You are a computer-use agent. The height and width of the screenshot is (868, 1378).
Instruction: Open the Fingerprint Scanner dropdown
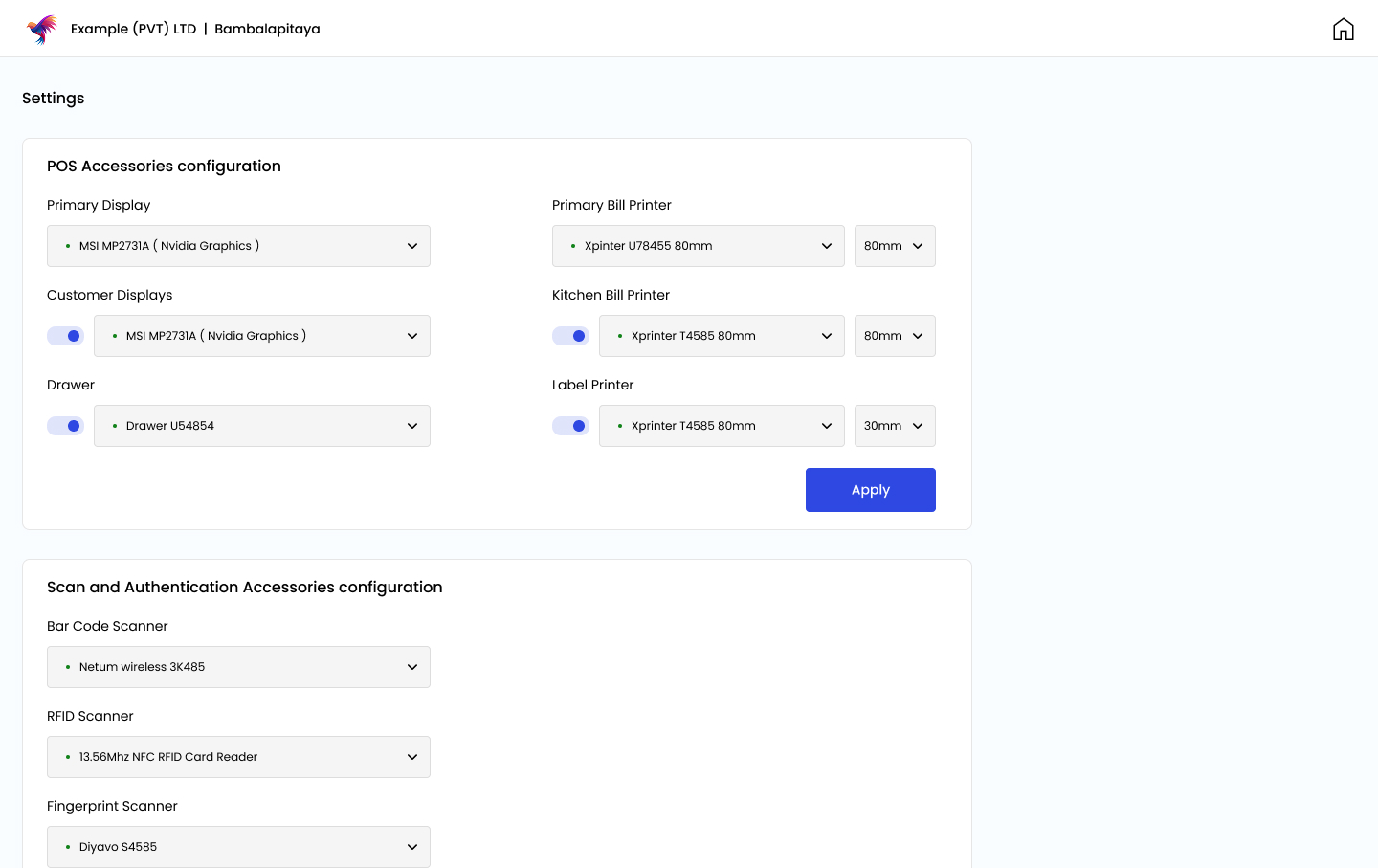238,847
